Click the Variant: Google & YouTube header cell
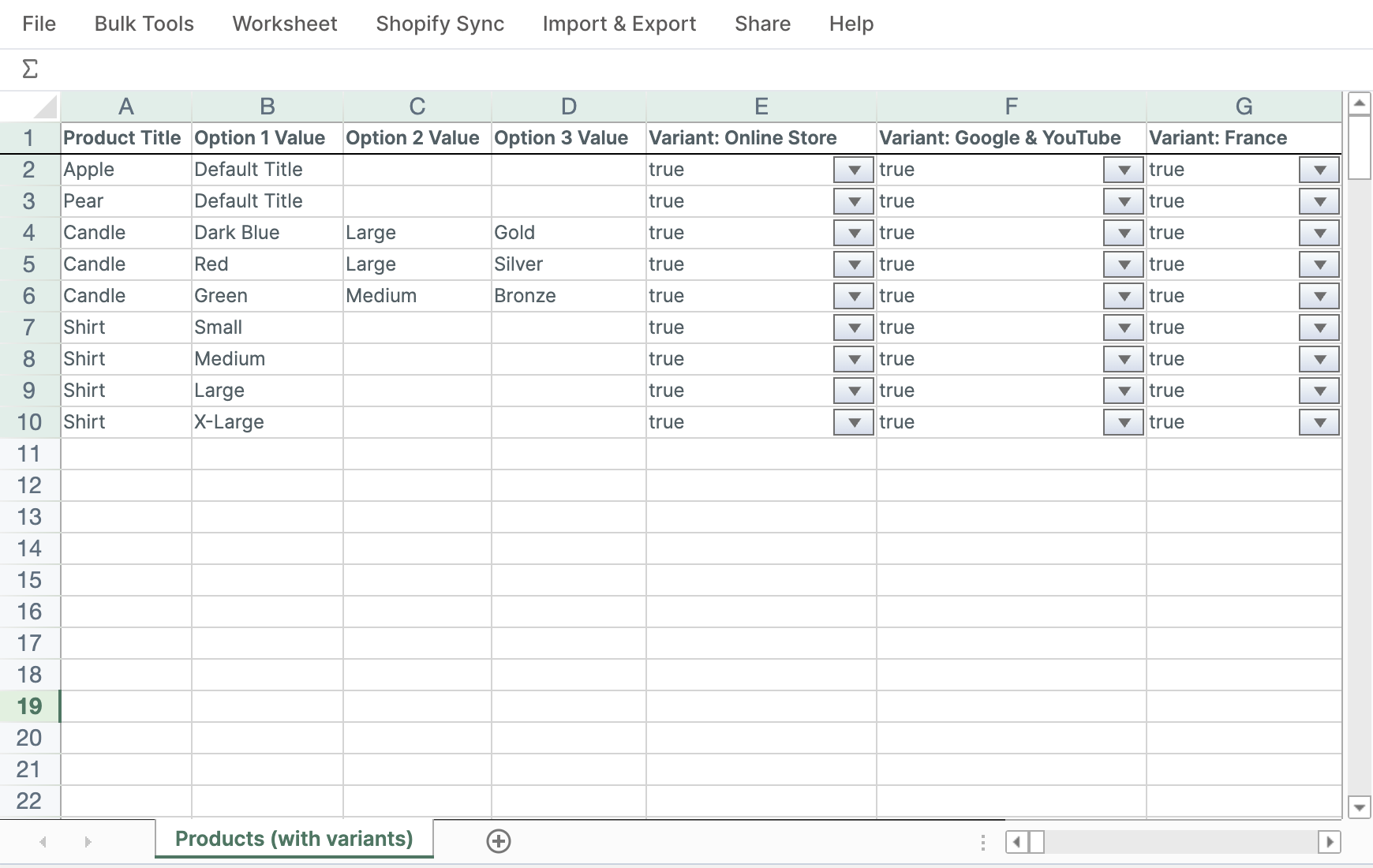 (1012, 138)
